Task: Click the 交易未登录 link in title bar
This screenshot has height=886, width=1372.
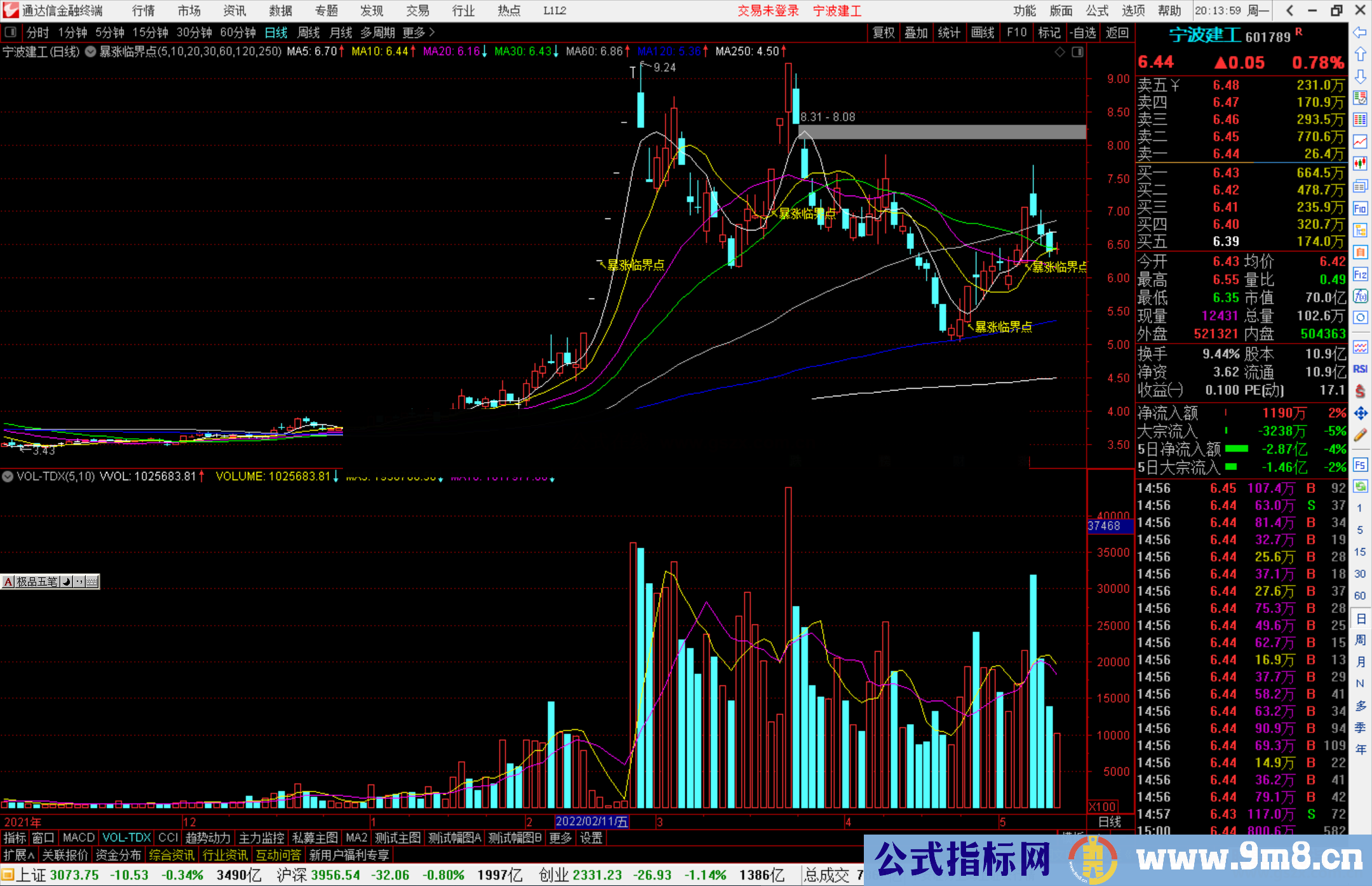Action: [x=767, y=10]
